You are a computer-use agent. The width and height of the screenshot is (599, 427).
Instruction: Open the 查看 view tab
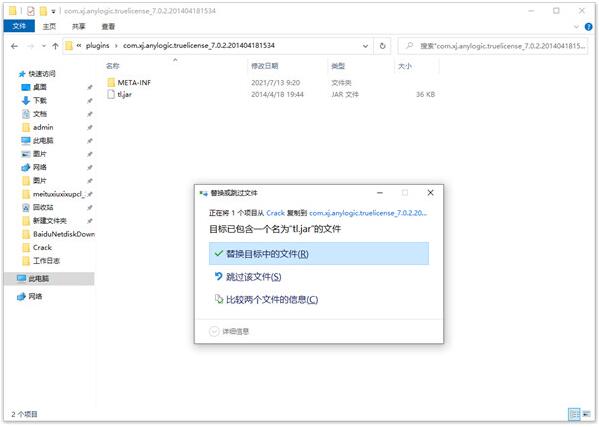(108, 26)
